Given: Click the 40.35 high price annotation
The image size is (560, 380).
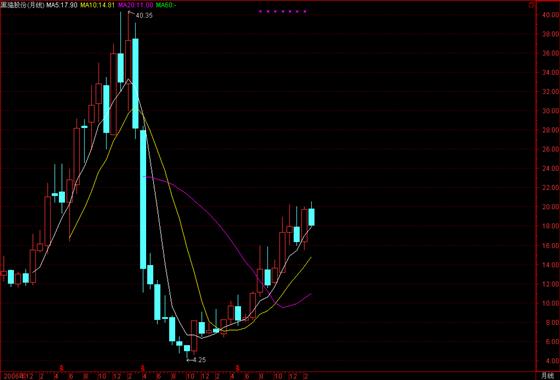Looking at the screenshot, I should [x=144, y=15].
